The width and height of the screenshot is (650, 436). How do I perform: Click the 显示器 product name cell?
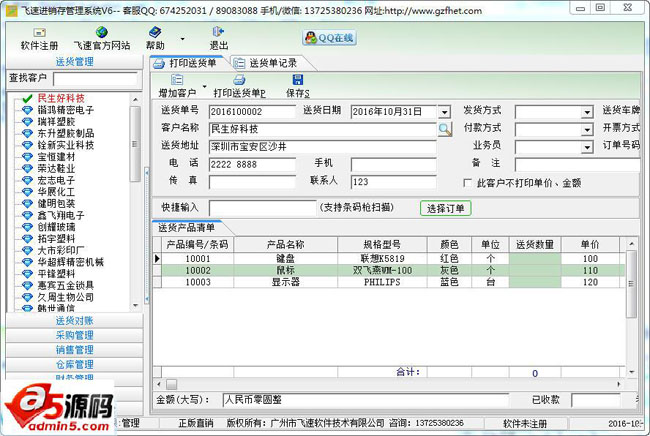click(x=286, y=282)
